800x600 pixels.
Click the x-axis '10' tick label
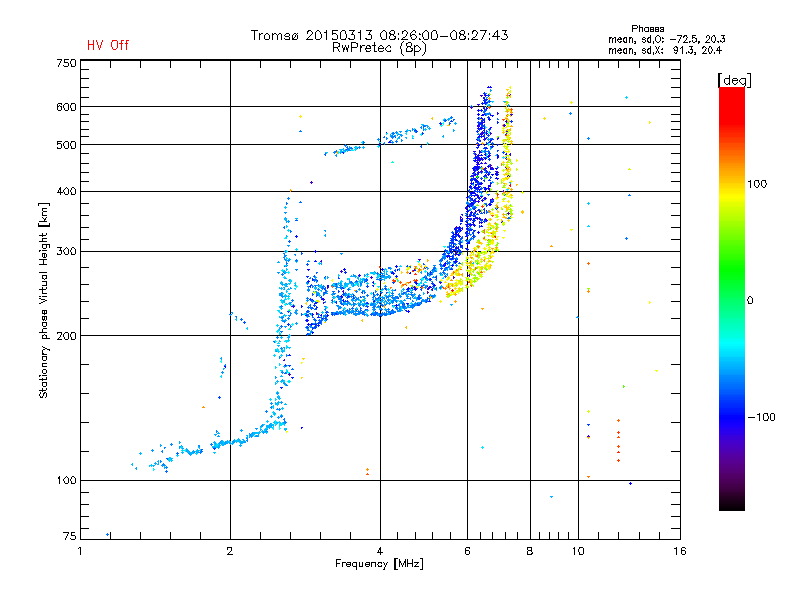pyautogui.click(x=578, y=551)
